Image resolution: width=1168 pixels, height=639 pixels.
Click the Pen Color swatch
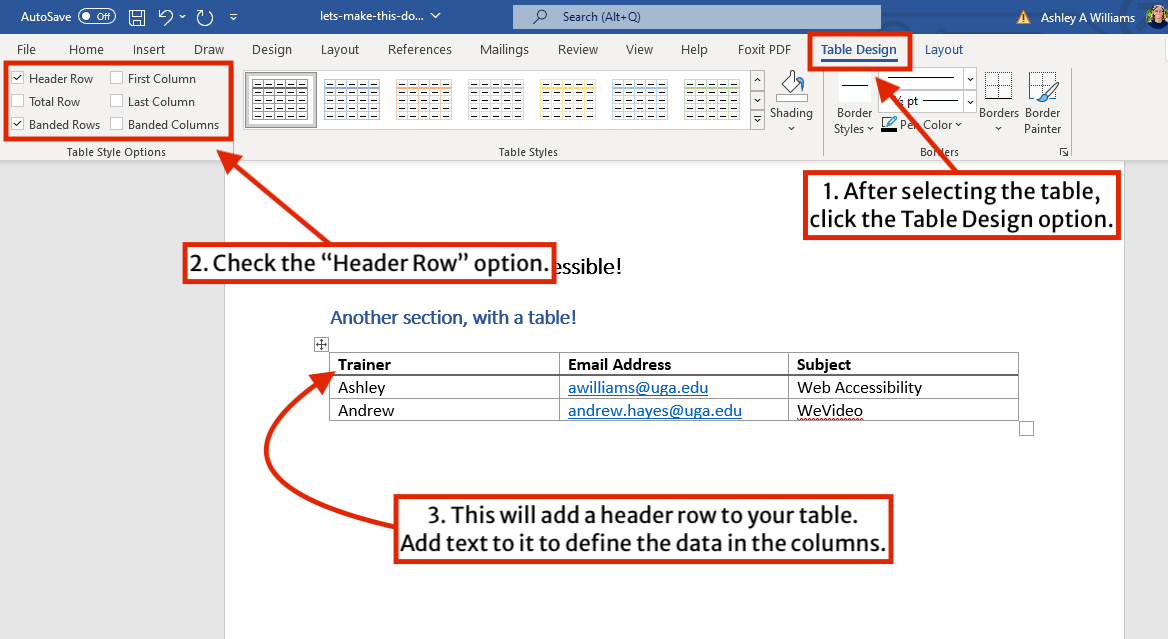point(889,124)
